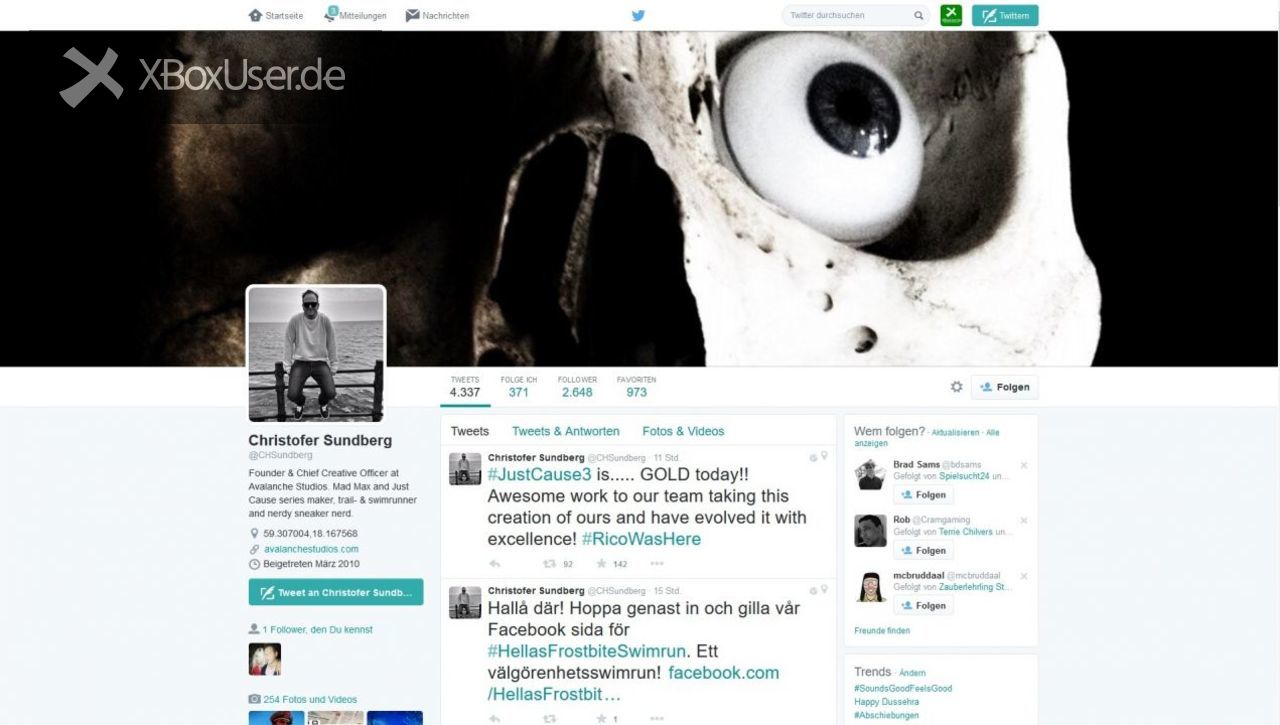Click Aktualisieren in Wem folgen
1280x725 pixels.
[x=955, y=433]
